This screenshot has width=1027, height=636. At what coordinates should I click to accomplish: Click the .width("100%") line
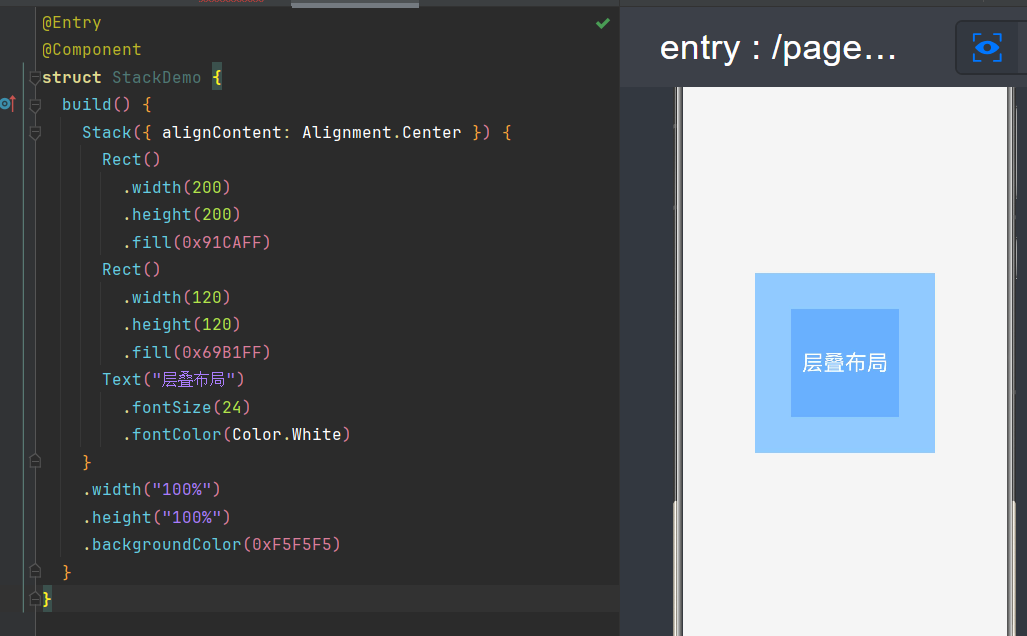point(151,490)
